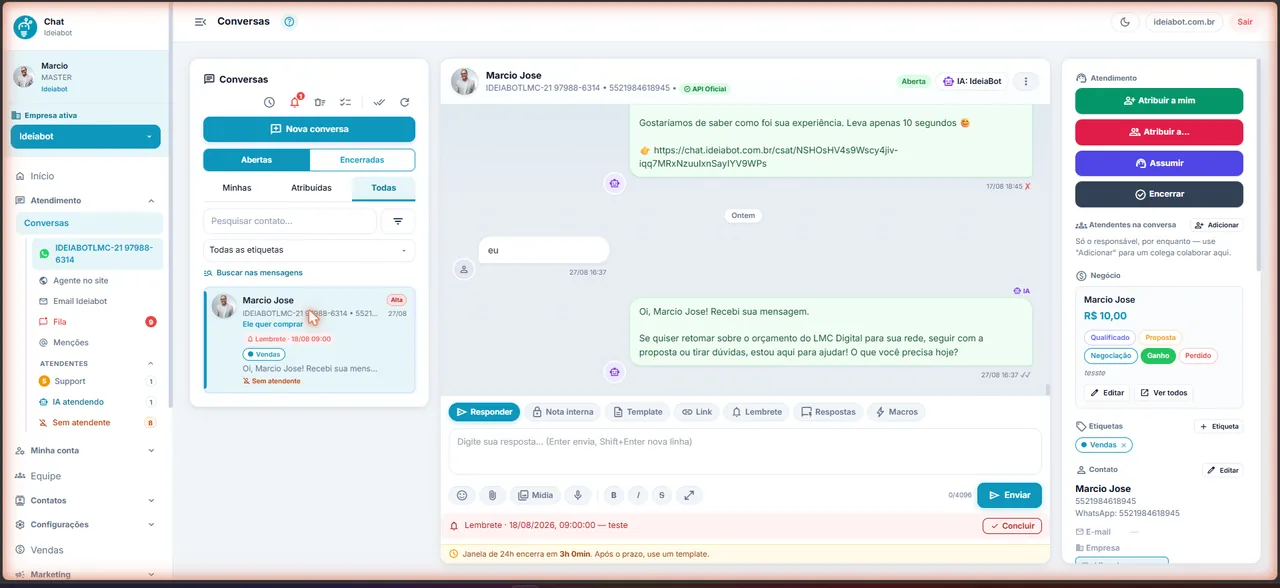Open the clock history icon in Conversas panel
Screen dimensions: 1280x588
(269, 102)
